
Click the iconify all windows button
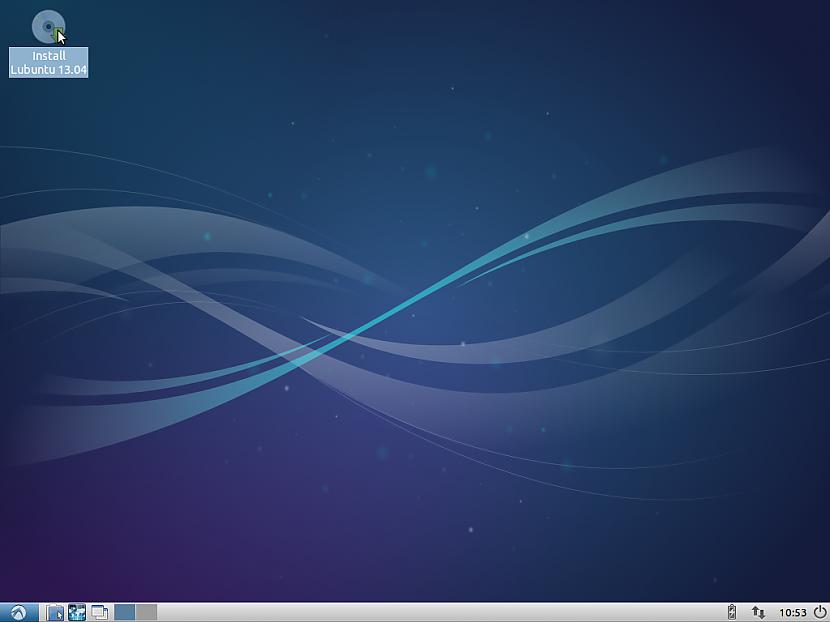pyautogui.click(x=99, y=612)
